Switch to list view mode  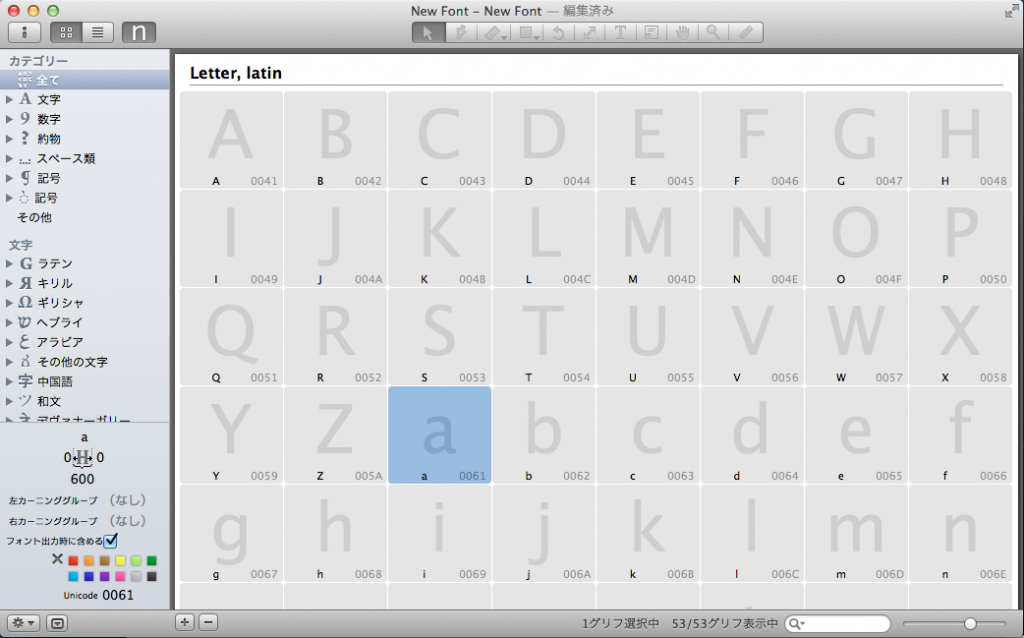tap(97, 32)
